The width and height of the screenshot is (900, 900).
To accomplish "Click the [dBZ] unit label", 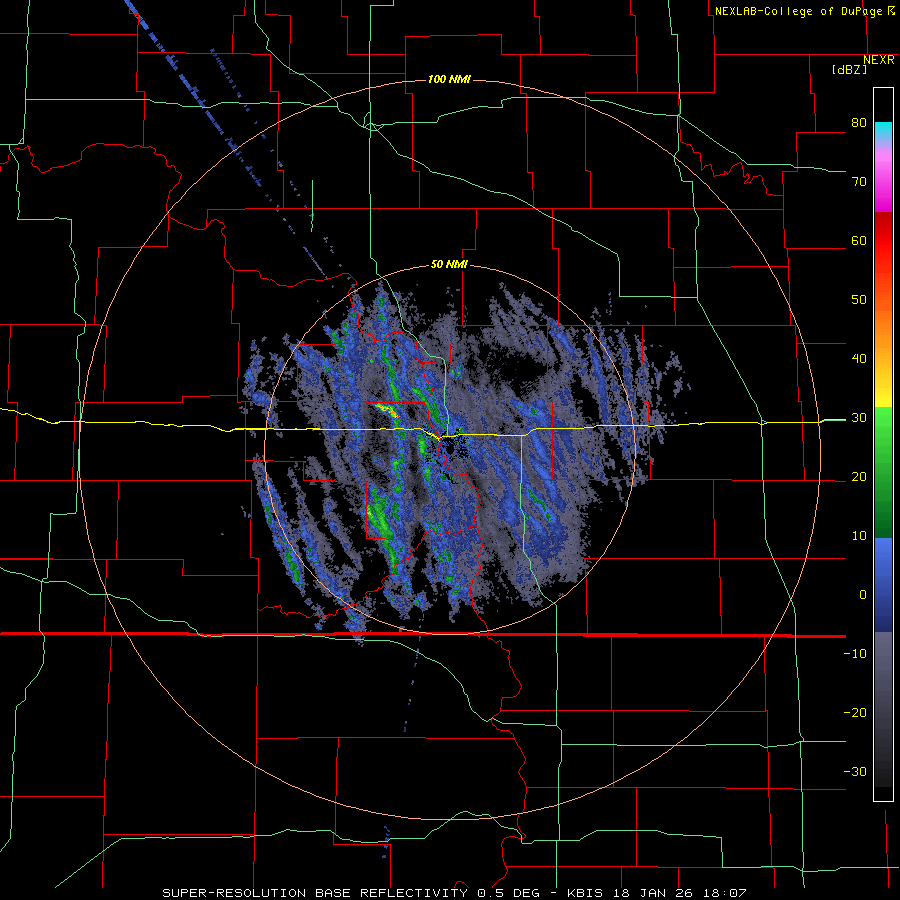I will pyautogui.click(x=849, y=70).
